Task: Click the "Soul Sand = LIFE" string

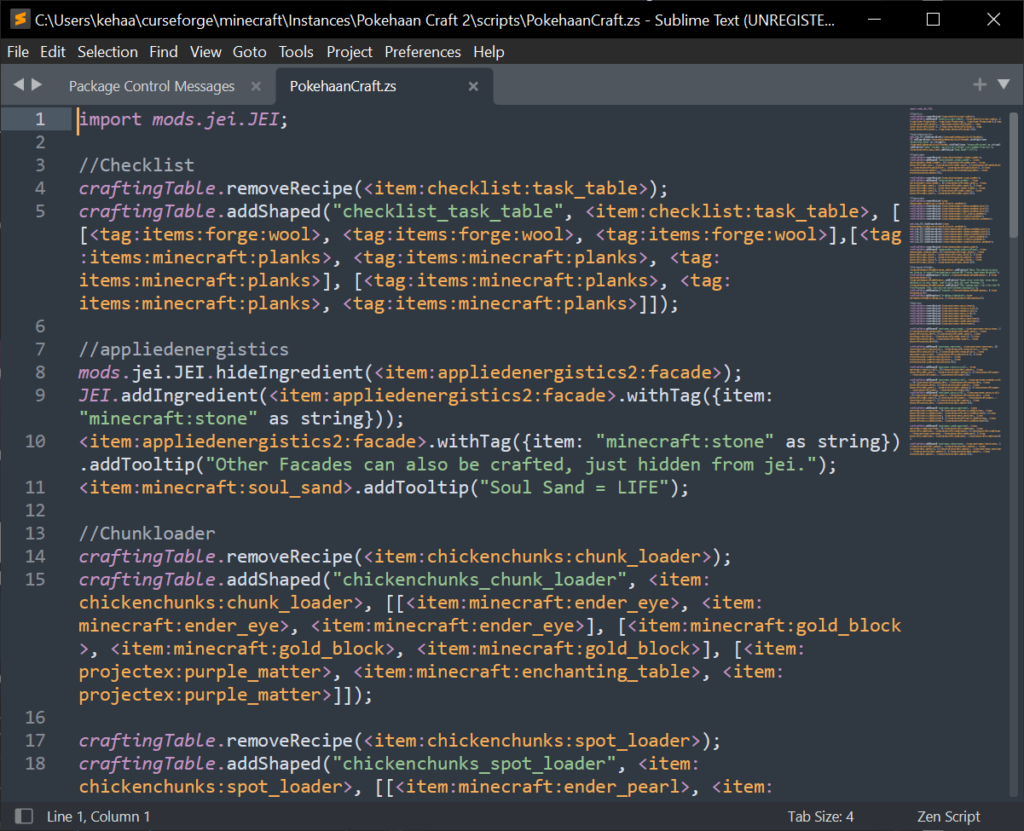Action: click(575, 487)
